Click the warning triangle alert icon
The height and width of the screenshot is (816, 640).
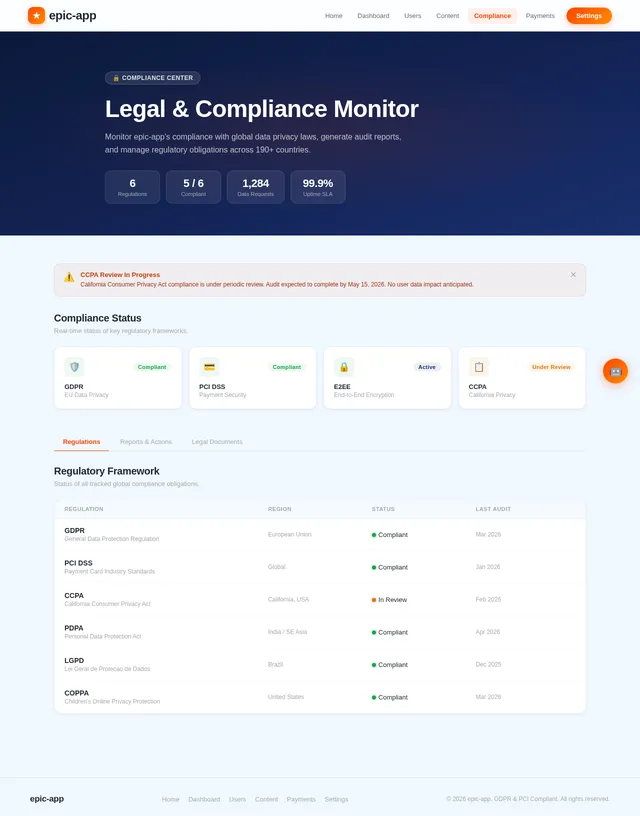pyautogui.click(x=69, y=277)
